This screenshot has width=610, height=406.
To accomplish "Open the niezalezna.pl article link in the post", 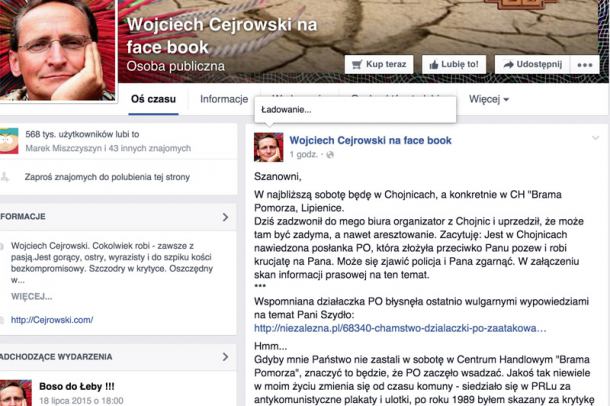I will [400, 328].
